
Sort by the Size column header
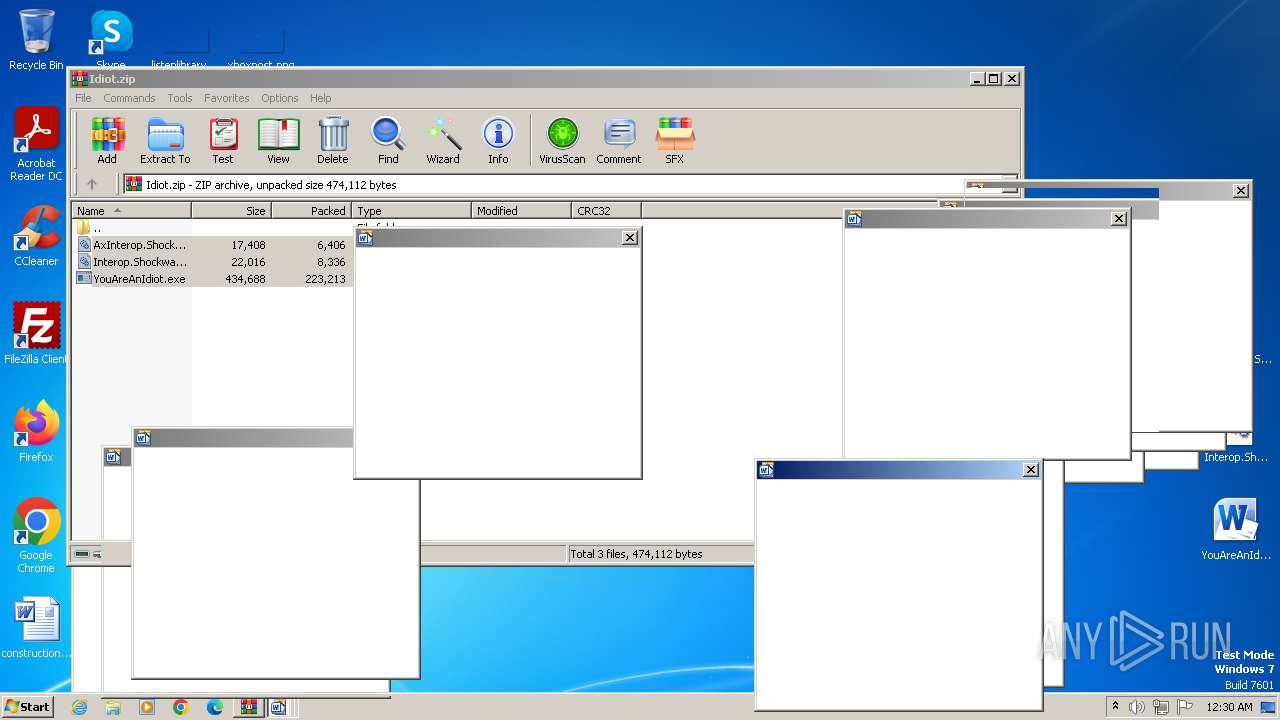(x=231, y=210)
